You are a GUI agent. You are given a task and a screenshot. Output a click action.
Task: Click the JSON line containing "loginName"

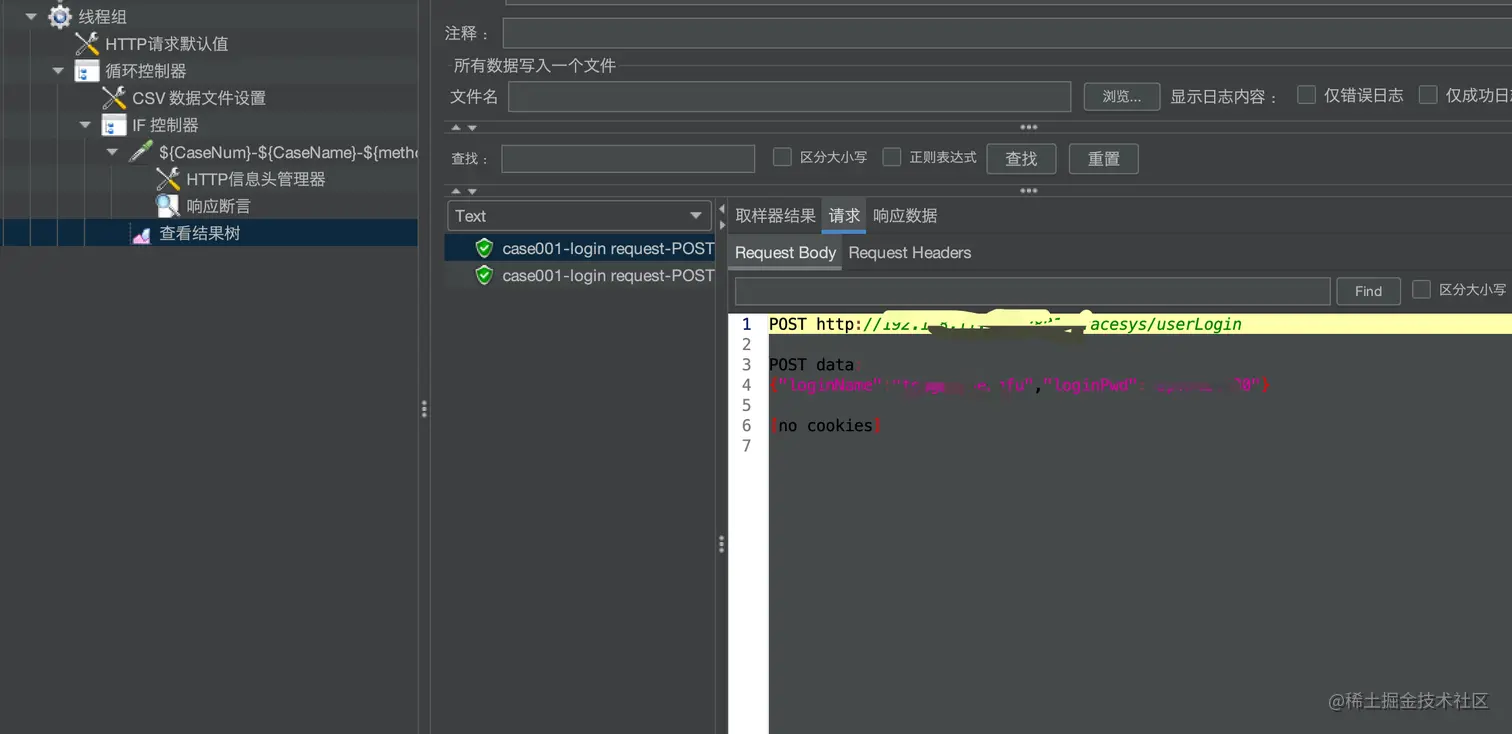tap(1019, 385)
